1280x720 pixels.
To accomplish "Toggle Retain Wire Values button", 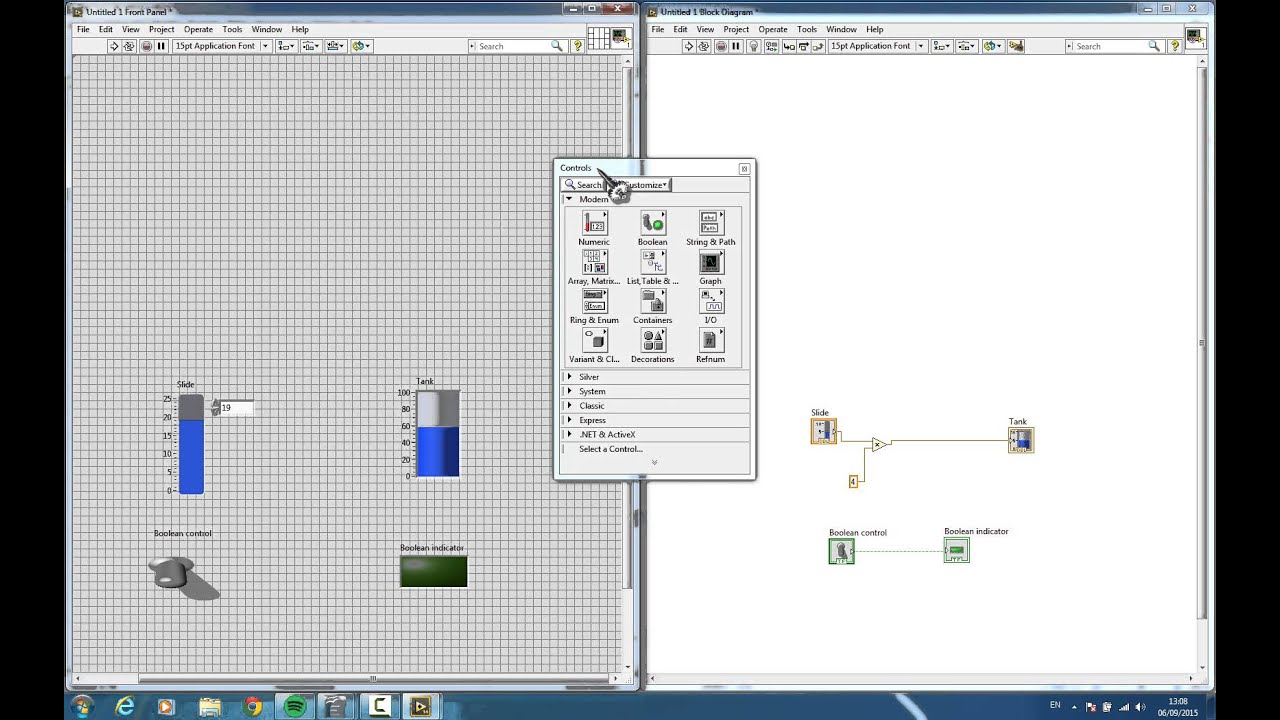I will click(771, 46).
